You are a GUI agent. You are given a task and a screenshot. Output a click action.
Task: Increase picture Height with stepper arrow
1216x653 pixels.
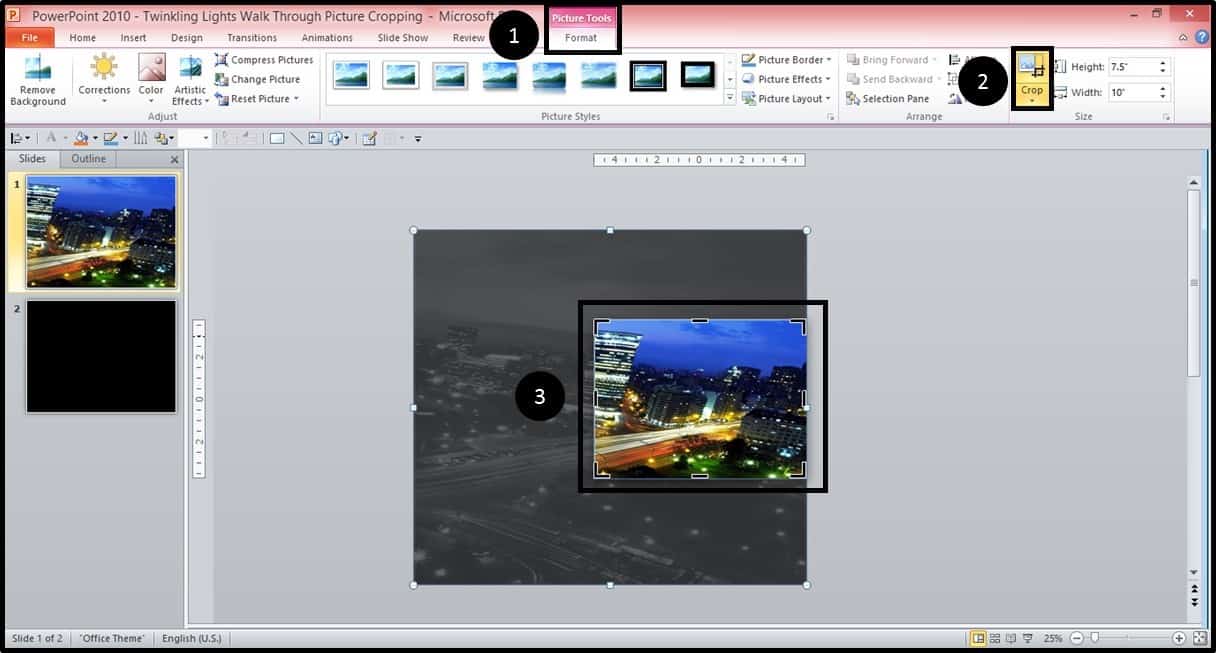click(x=1163, y=63)
